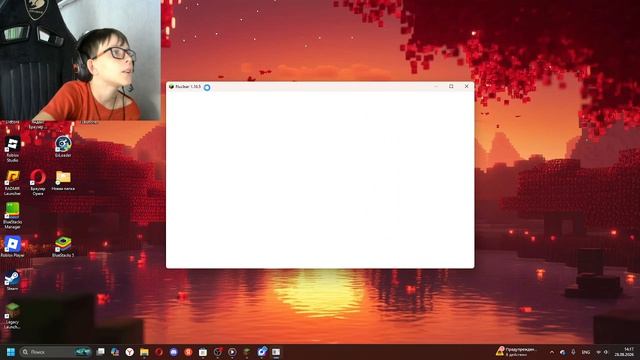Launch Opera from the taskbar
Image resolution: width=640 pixels, height=360 pixels.
coord(159,352)
